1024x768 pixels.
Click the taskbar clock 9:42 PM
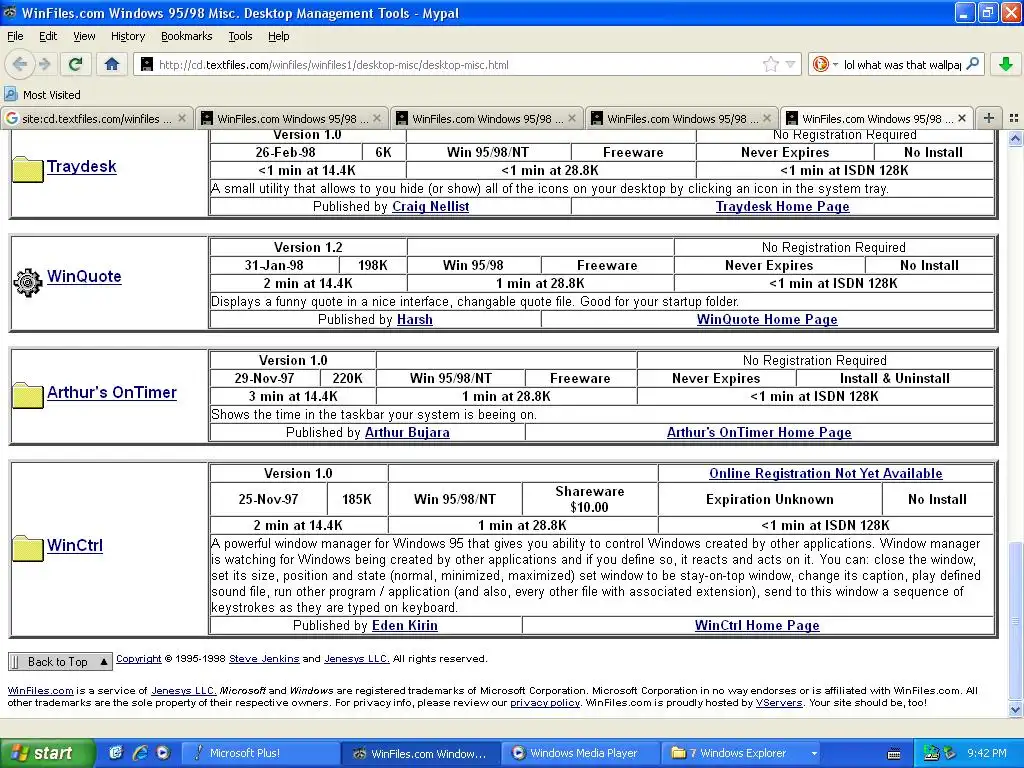pos(987,753)
